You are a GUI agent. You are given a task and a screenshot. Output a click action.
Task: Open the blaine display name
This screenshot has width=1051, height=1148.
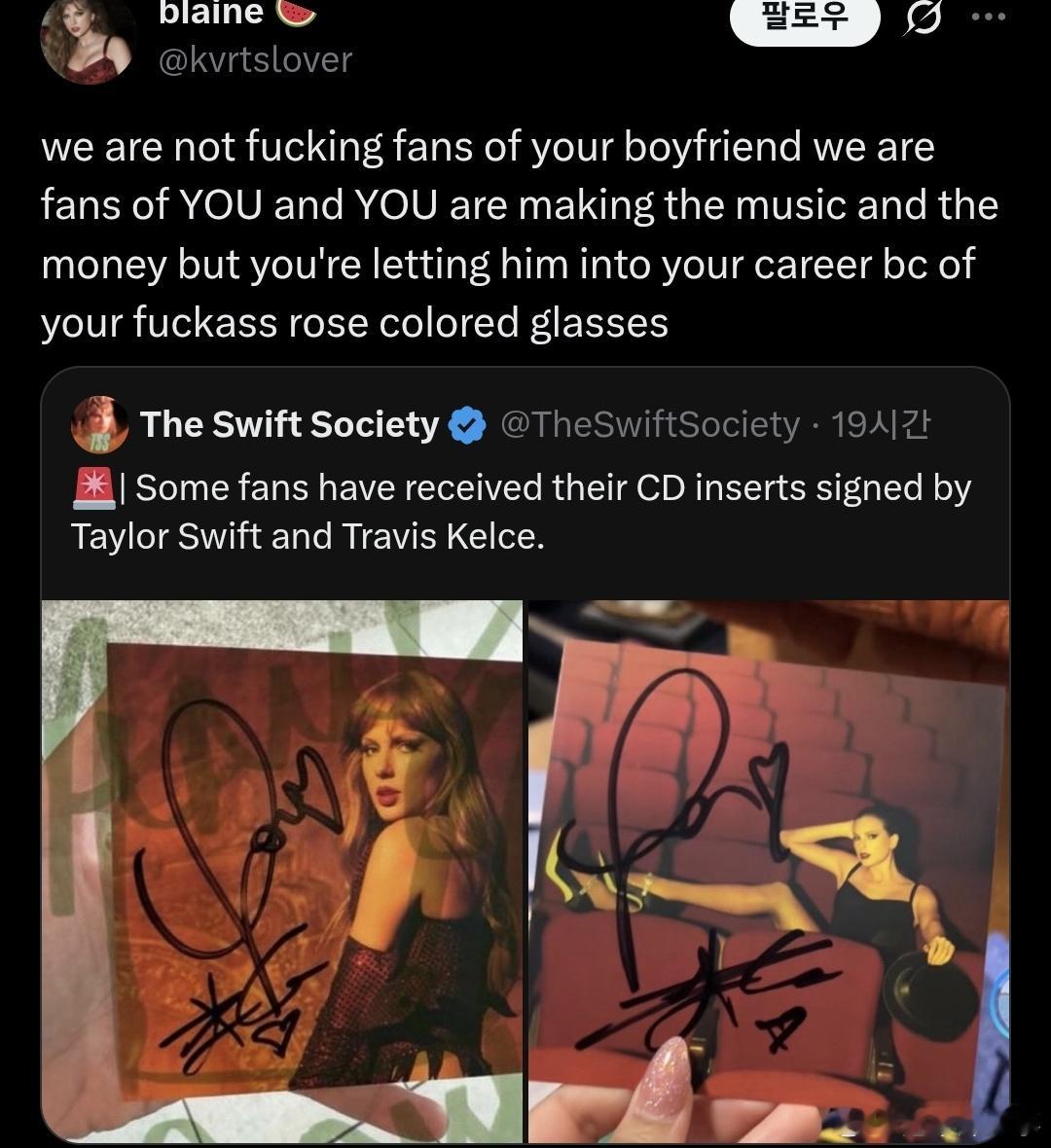(x=211, y=13)
